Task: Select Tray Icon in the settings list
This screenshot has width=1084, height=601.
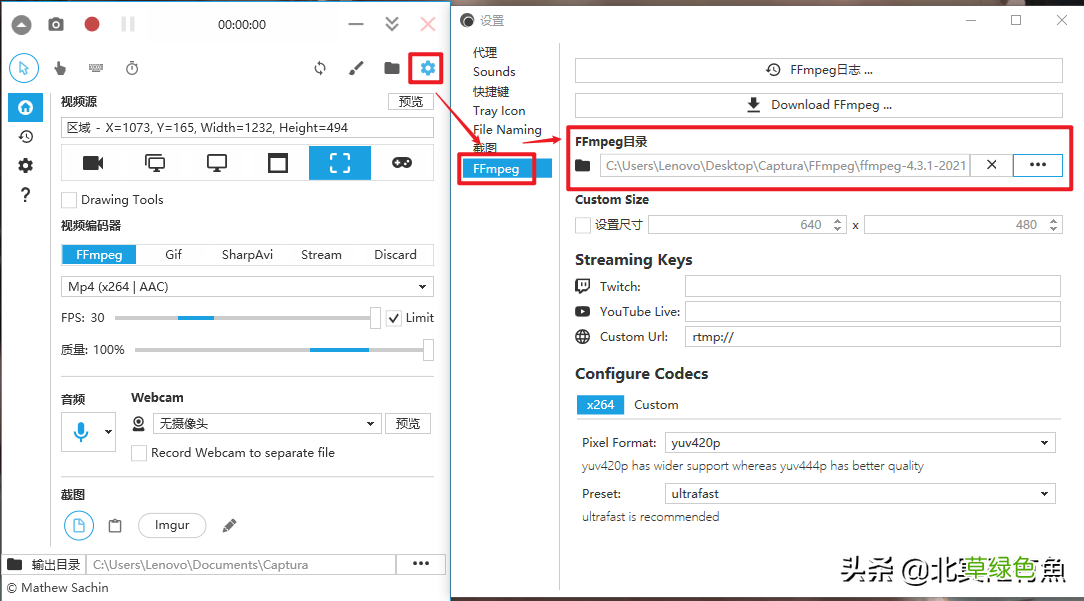Action: tap(499, 111)
